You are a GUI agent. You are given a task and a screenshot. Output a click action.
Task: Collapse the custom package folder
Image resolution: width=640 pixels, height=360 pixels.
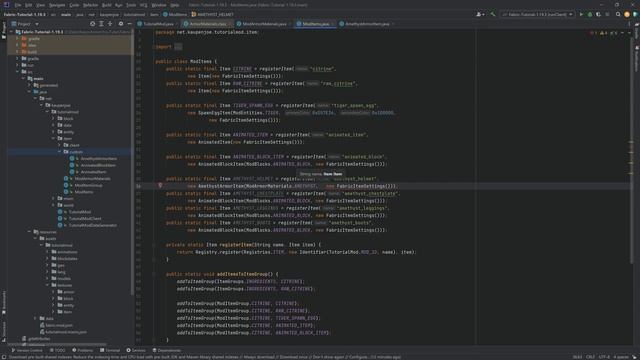pos(60,152)
